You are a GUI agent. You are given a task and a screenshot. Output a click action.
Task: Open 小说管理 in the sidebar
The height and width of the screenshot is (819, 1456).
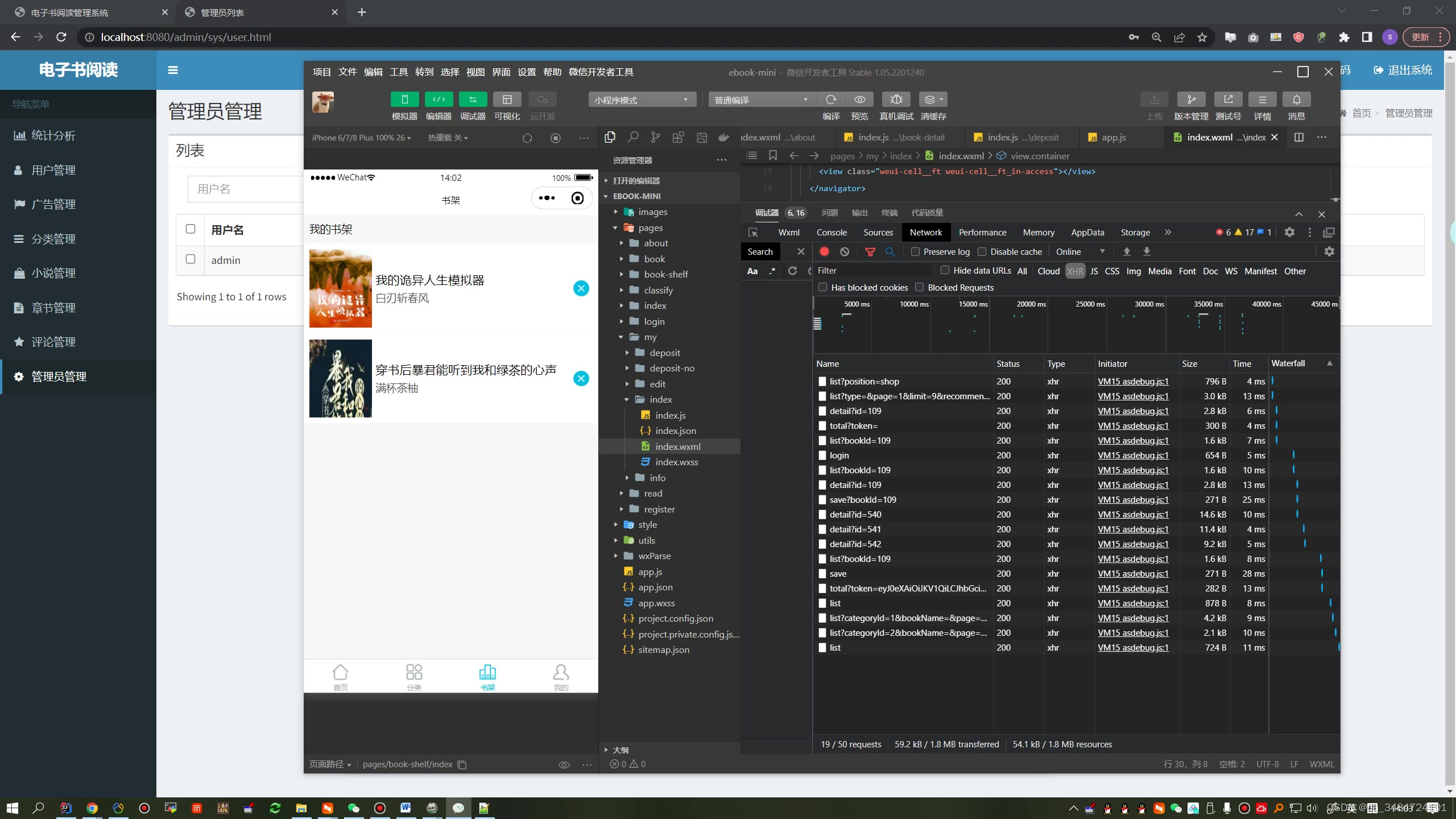point(53,273)
